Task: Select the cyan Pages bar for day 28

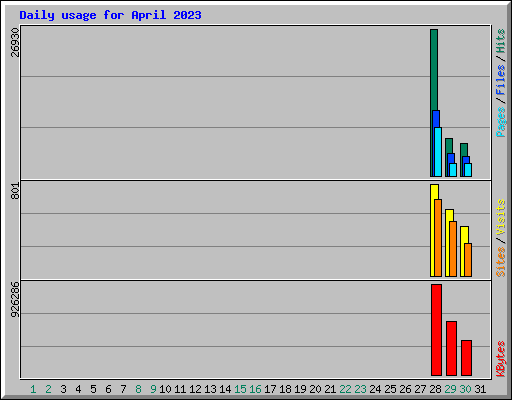Action: coord(438,152)
